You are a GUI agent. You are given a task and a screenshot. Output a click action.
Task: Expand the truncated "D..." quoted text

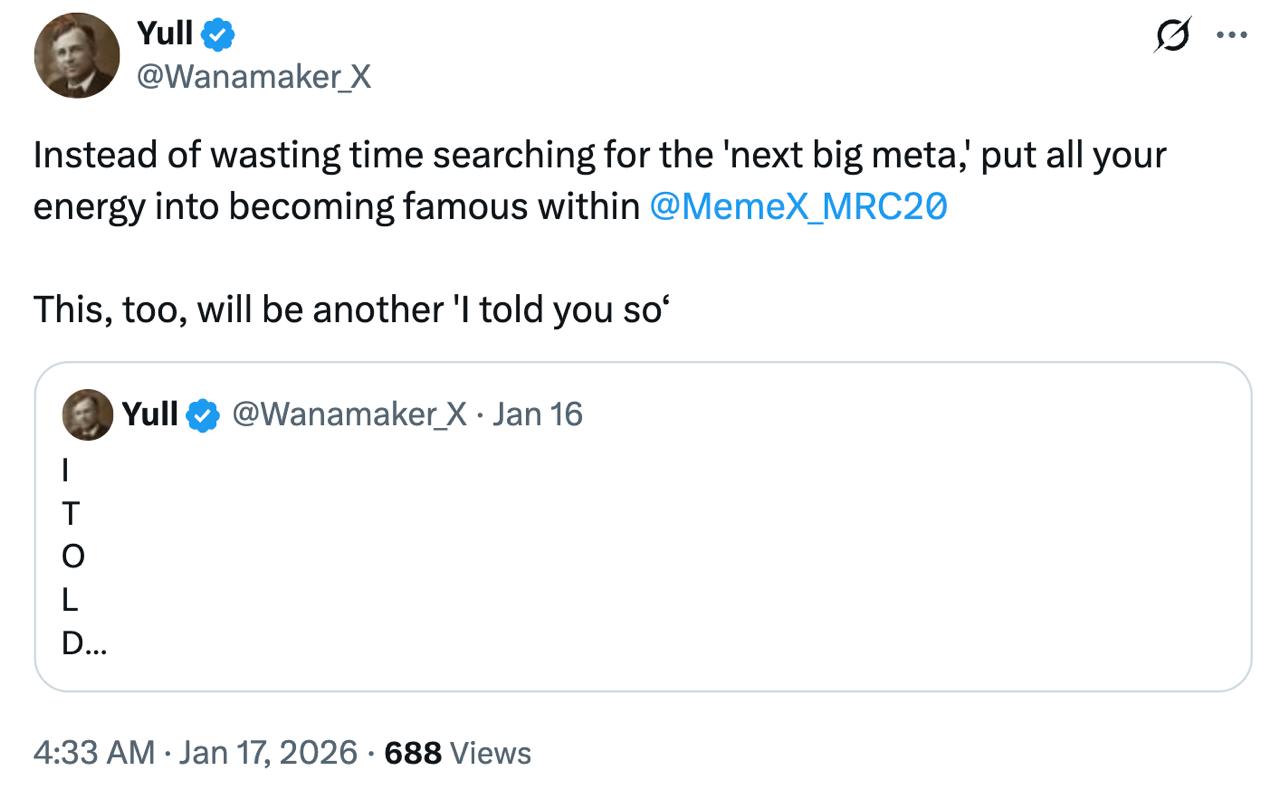(x=85, y=645)
